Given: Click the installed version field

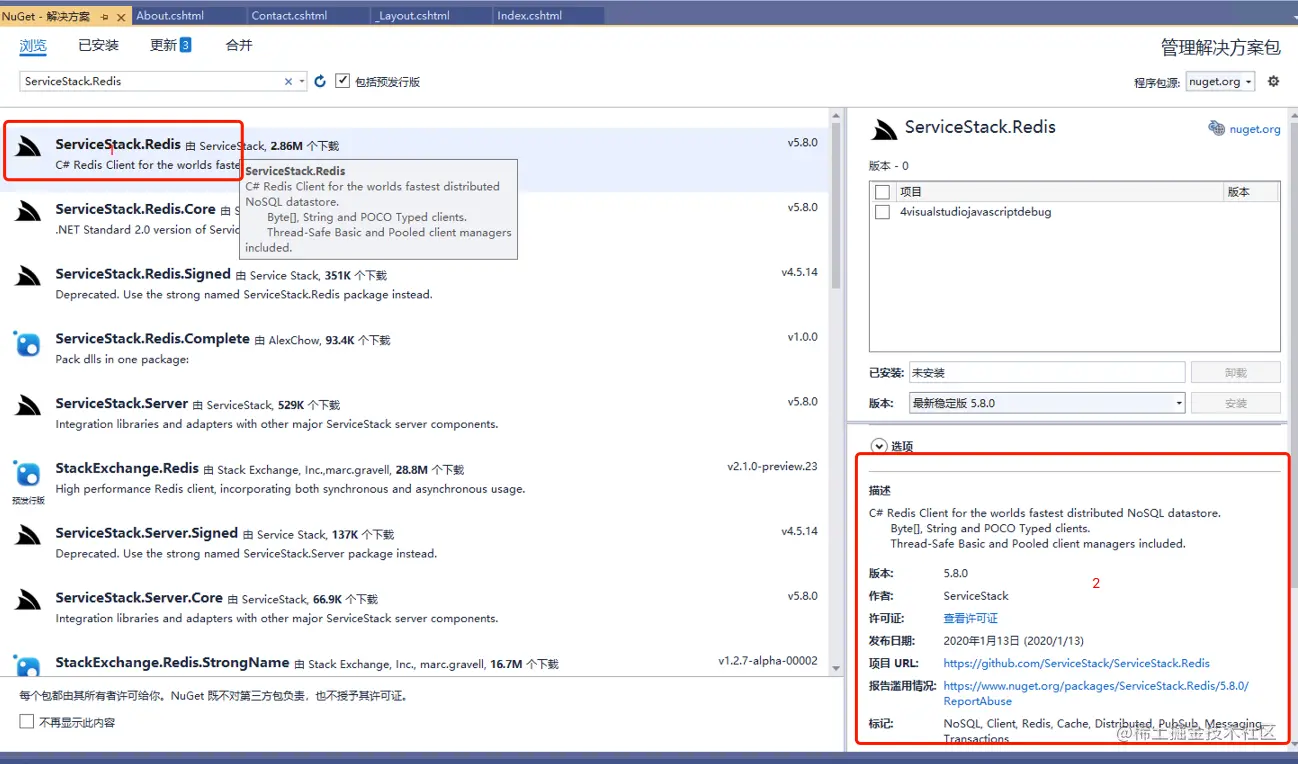Looking at the screenshot, I should [x=1047, y=372].
